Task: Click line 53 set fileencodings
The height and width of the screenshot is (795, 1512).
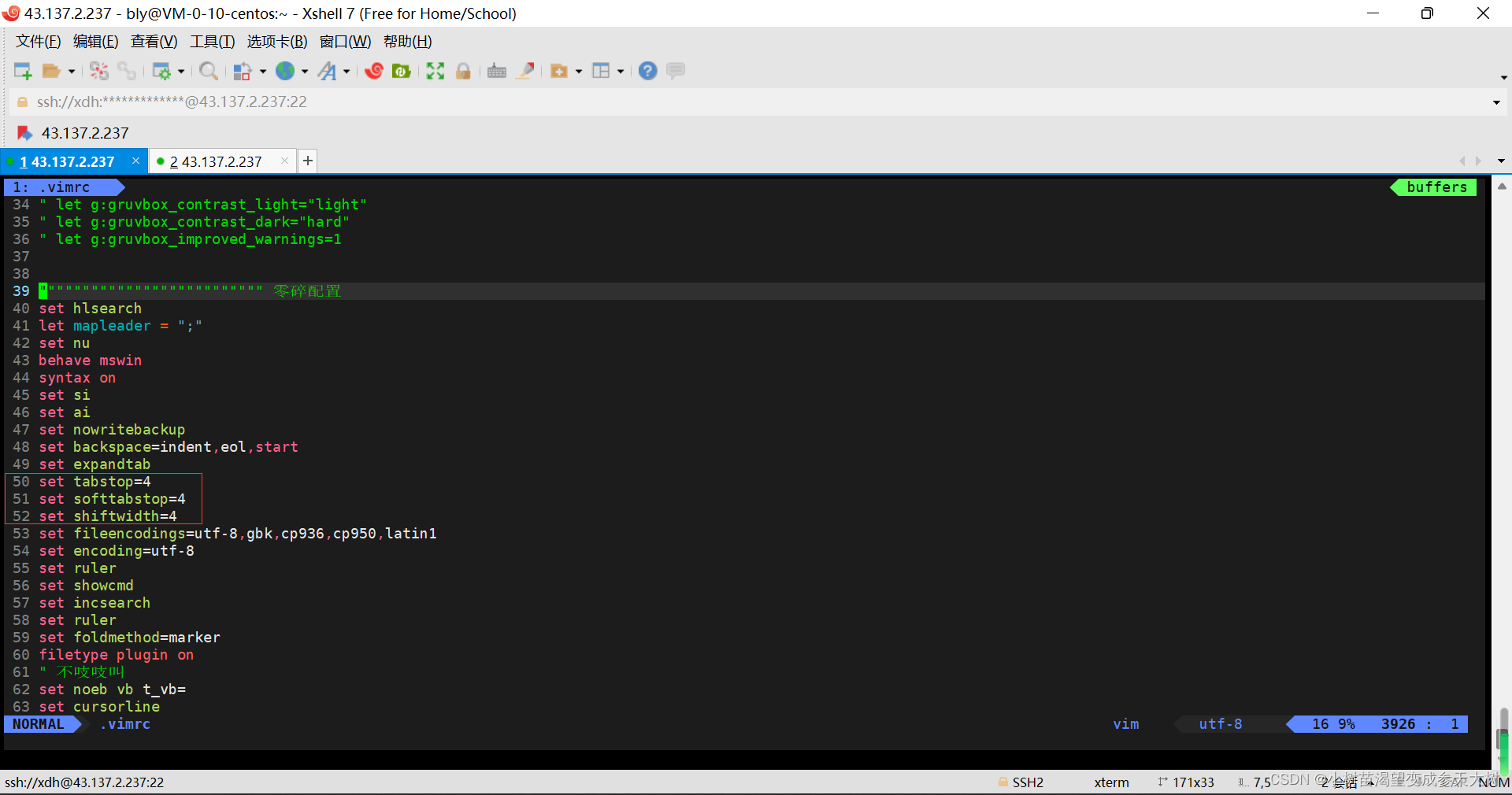Action: [x=238, y=534]
